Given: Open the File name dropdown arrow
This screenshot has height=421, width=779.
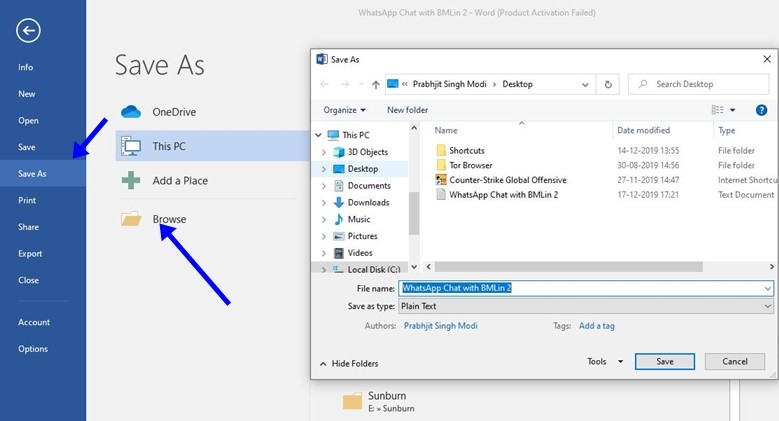Looking at the screenshot, I should pos(768,288).
